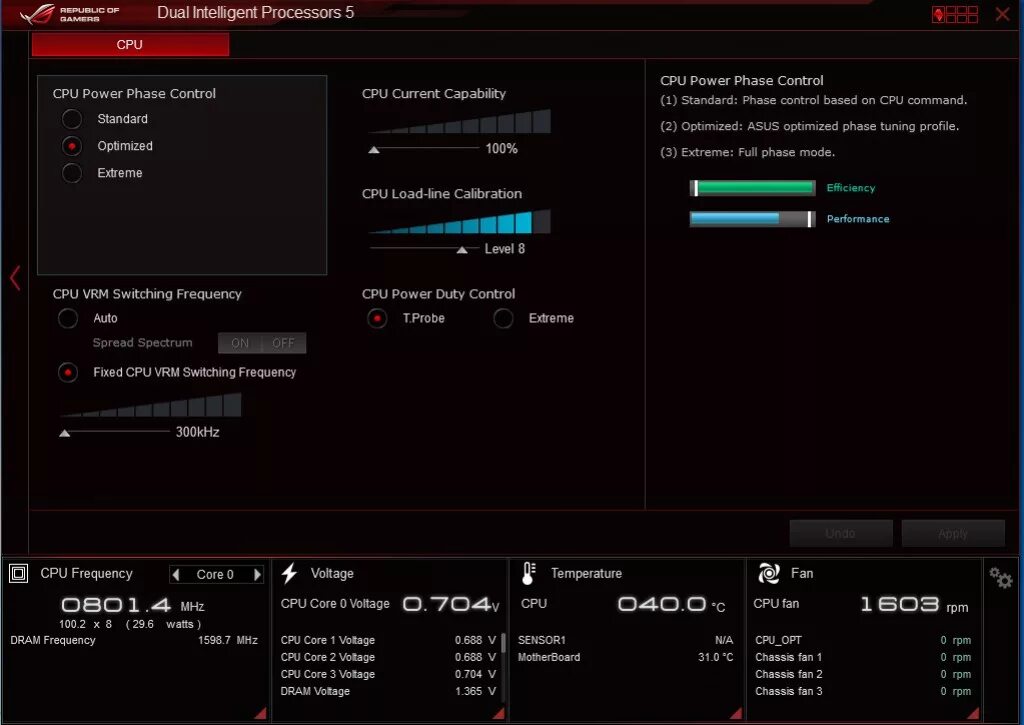Click the CPU Core 2 Voltage row

388,657
